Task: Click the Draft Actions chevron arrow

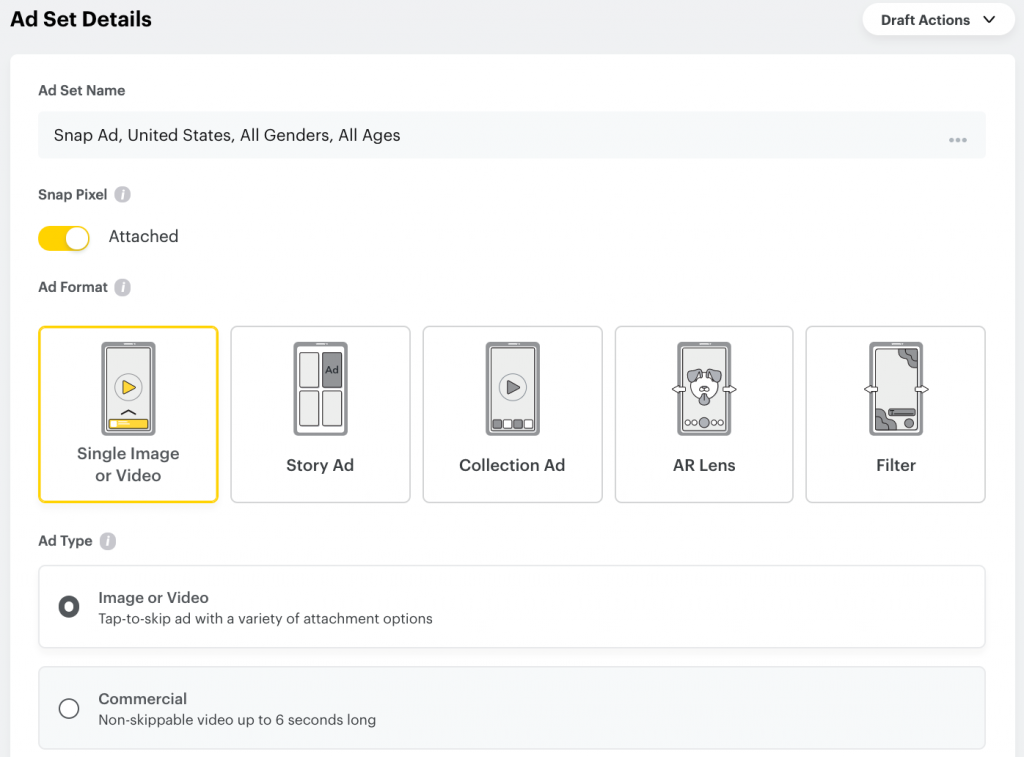Action: 989,20
